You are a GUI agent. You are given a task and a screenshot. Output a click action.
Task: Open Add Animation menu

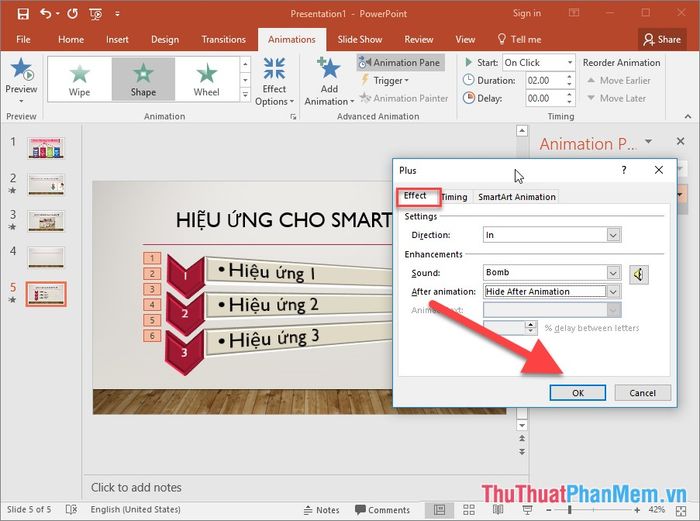[x=329, y=81]
